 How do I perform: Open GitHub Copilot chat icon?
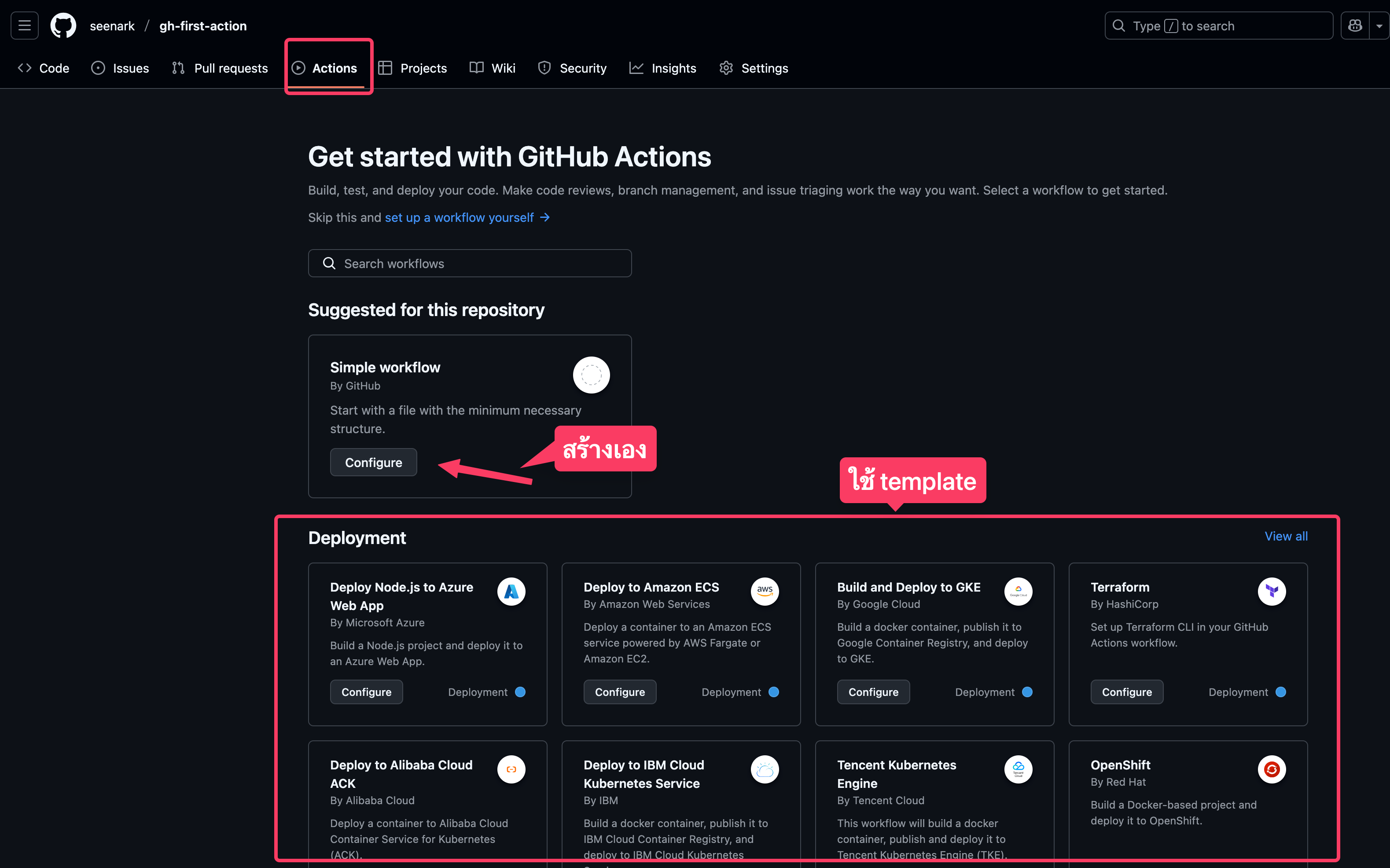[1354, 26]
